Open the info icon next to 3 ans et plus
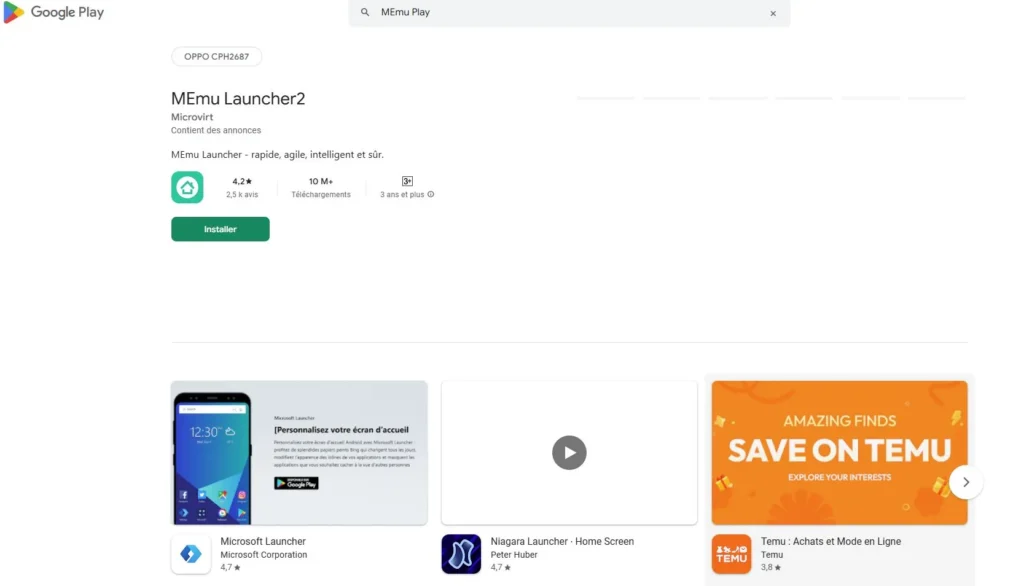Image resolution: width=1024 pixels, height=586 pixels. tap(430, 194)
